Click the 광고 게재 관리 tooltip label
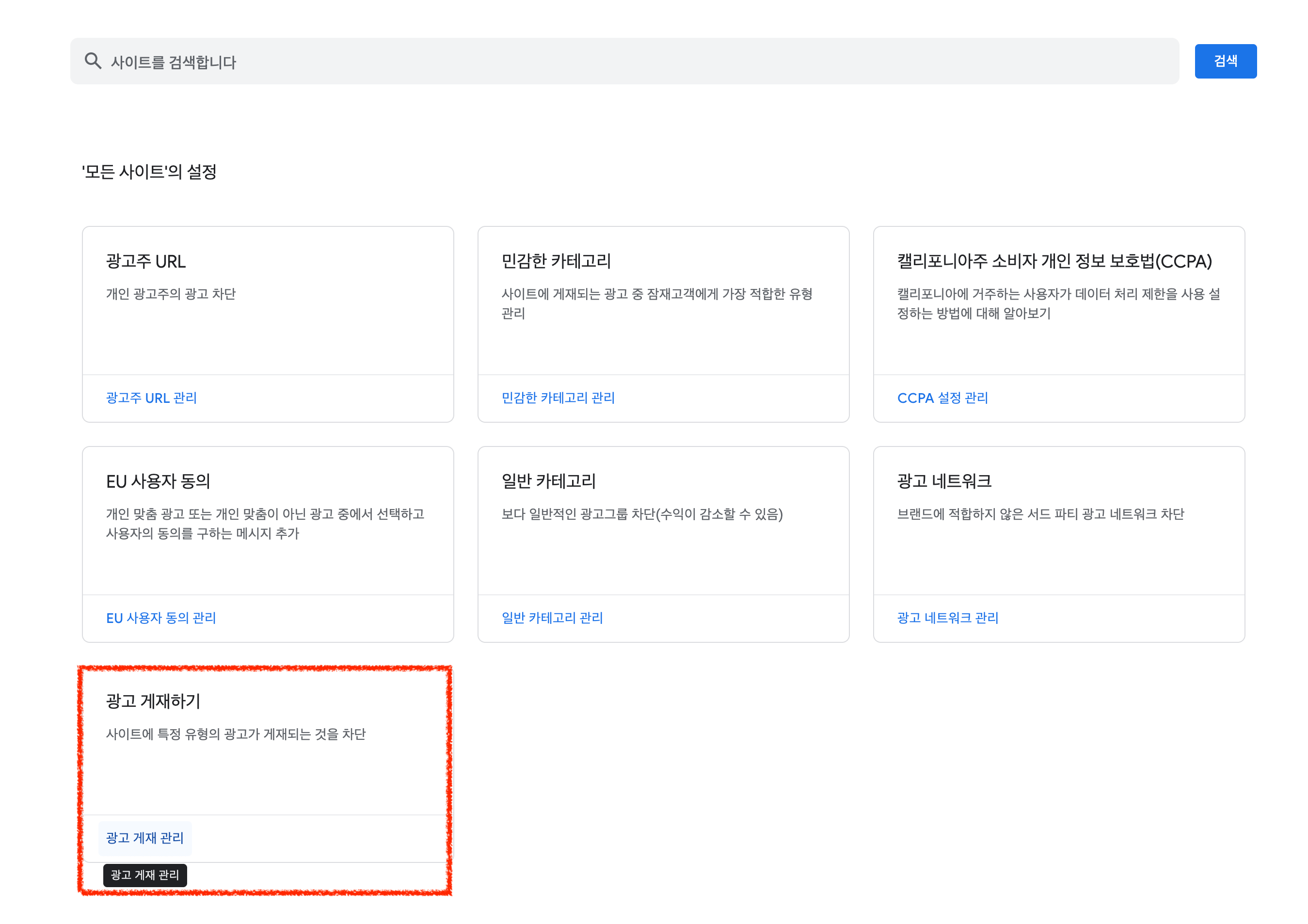Screen dimensions: 1308x924 [x=144, y=875]
